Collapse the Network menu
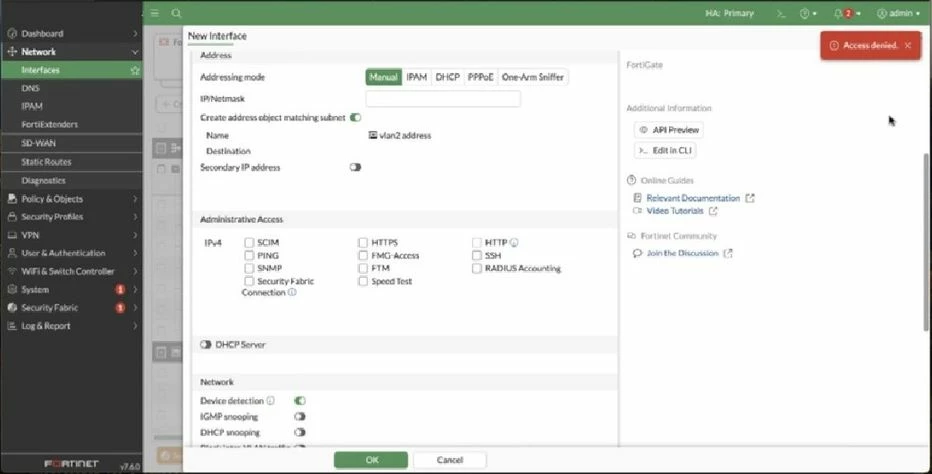This screenshot has height=474, width=932. point(71,52)
